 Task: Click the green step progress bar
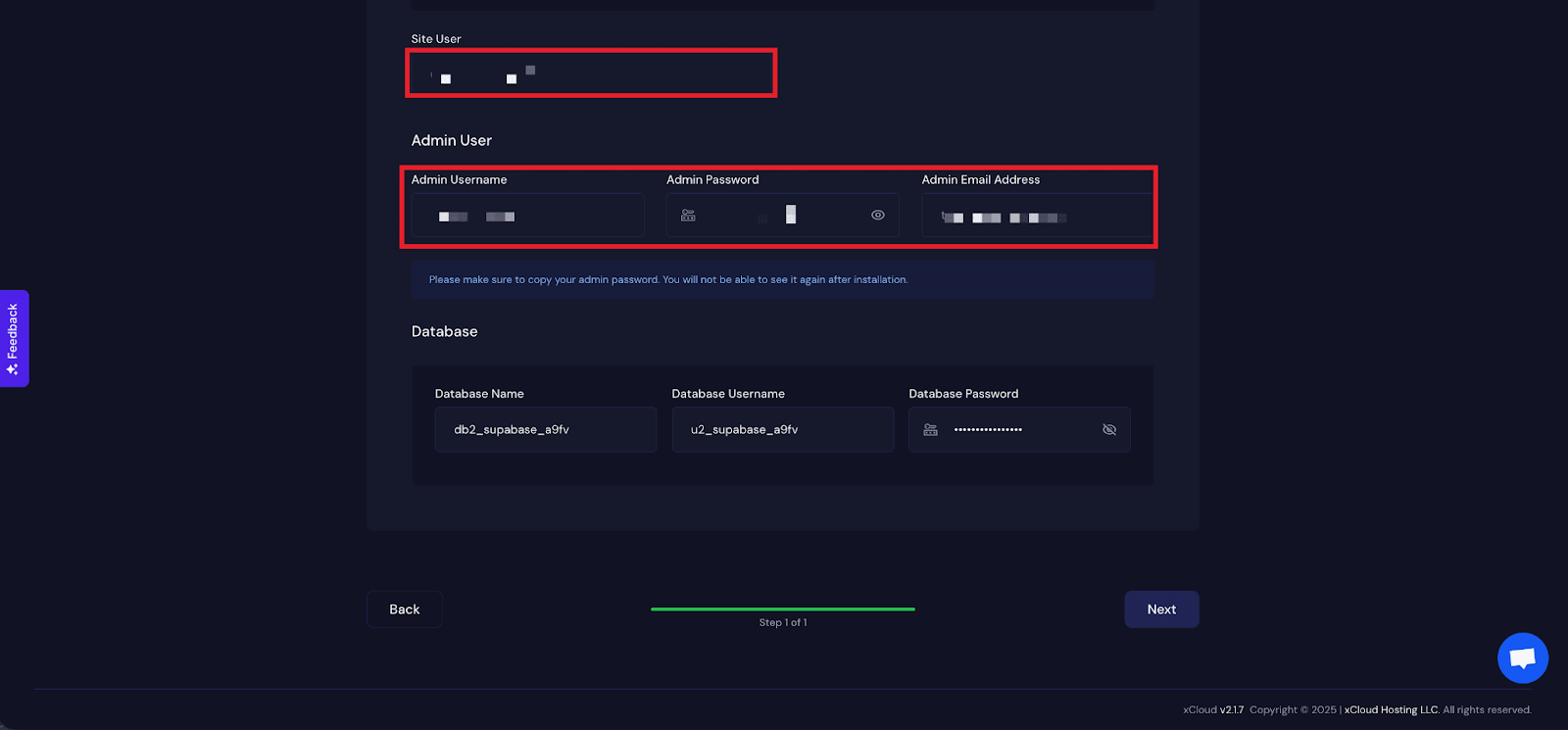[782, 608]
